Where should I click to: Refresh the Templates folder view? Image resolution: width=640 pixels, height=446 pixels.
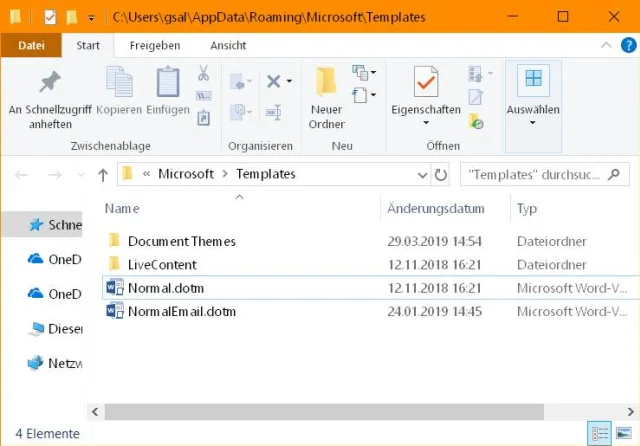(440, 175)
